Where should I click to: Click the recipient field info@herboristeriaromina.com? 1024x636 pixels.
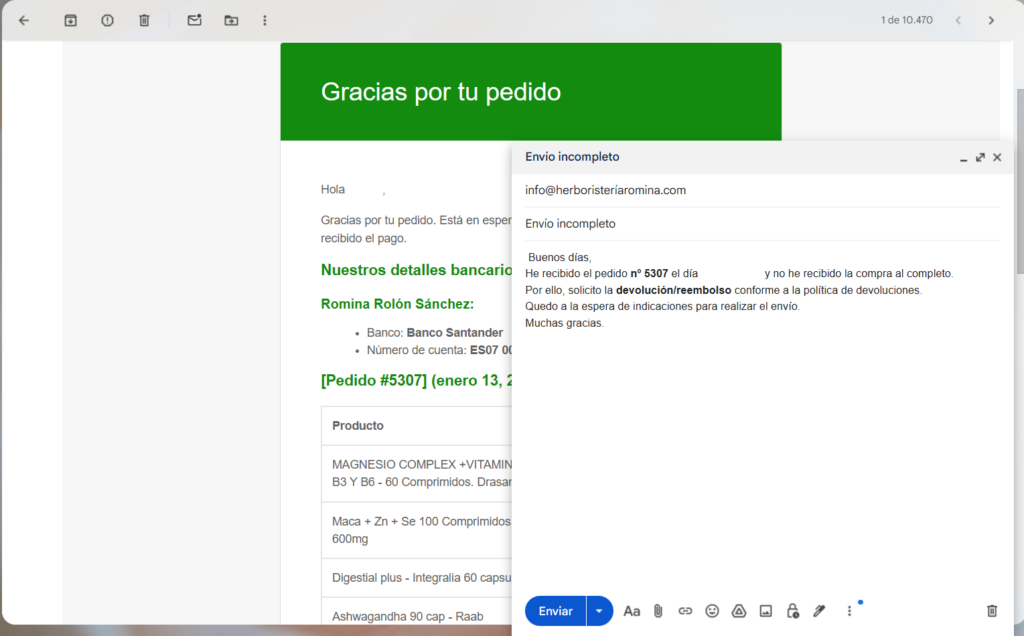tap(605, 190)
